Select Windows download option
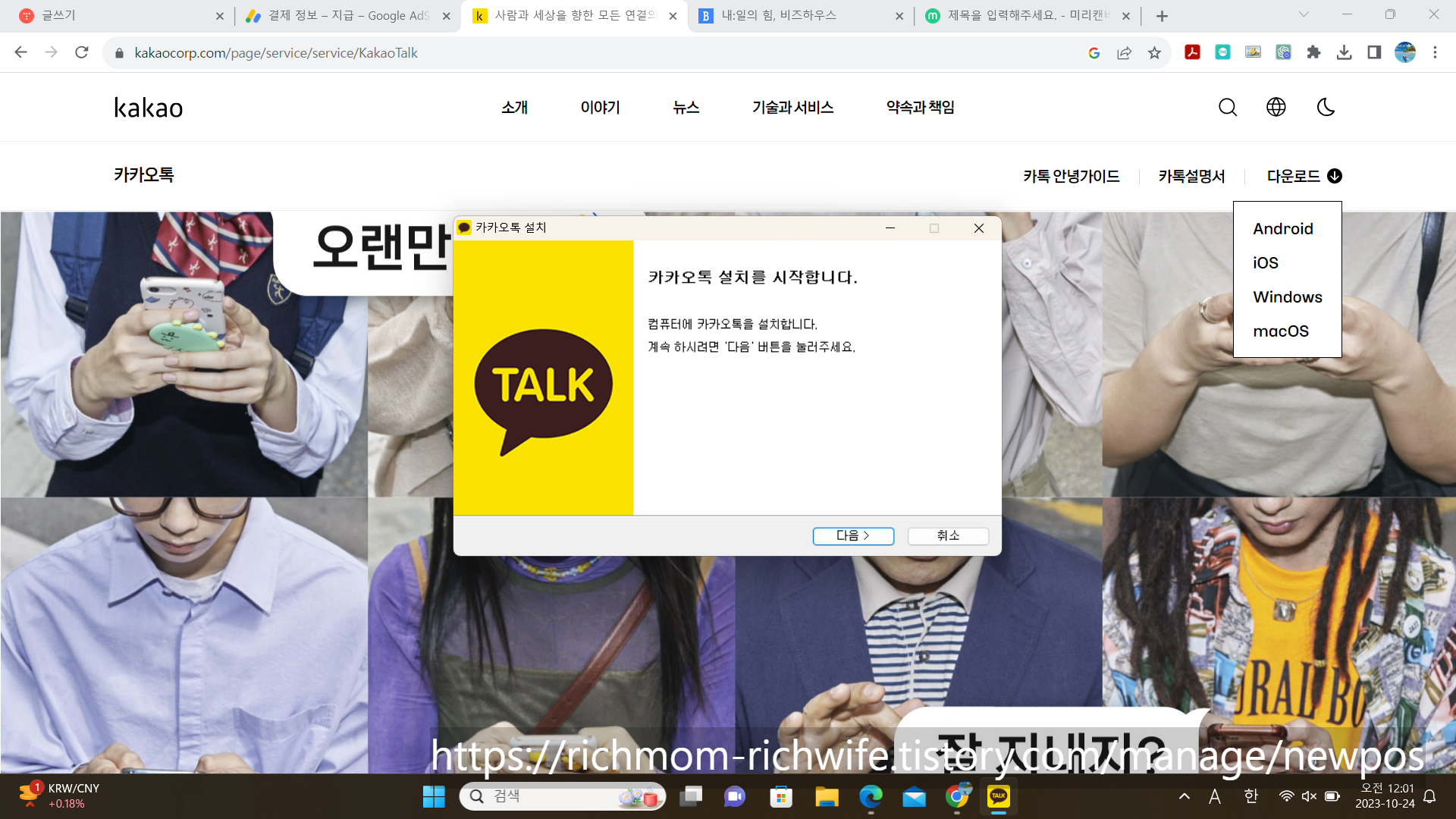Viewport: 1456px width, 819px height. 1287,297
